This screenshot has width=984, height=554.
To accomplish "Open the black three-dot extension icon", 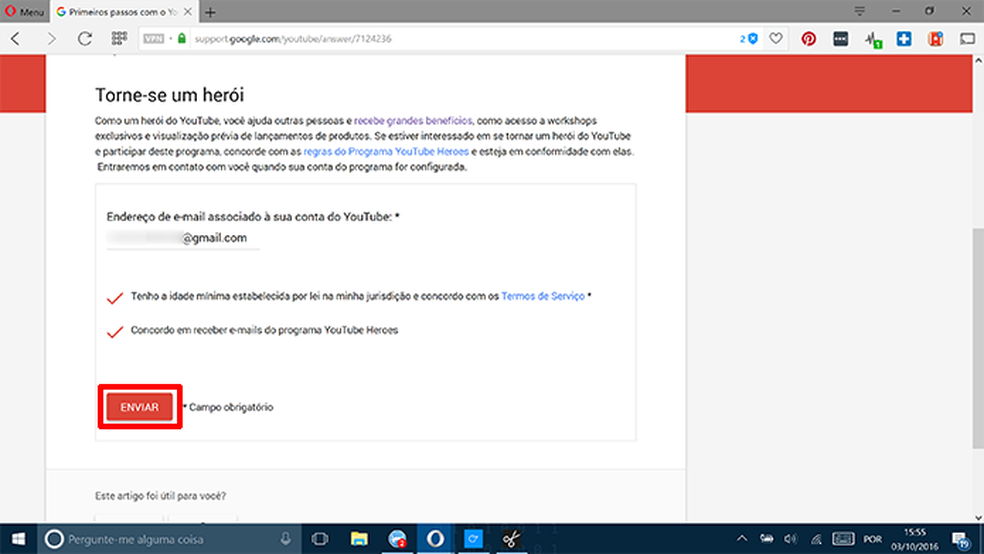I will point(840,39).
